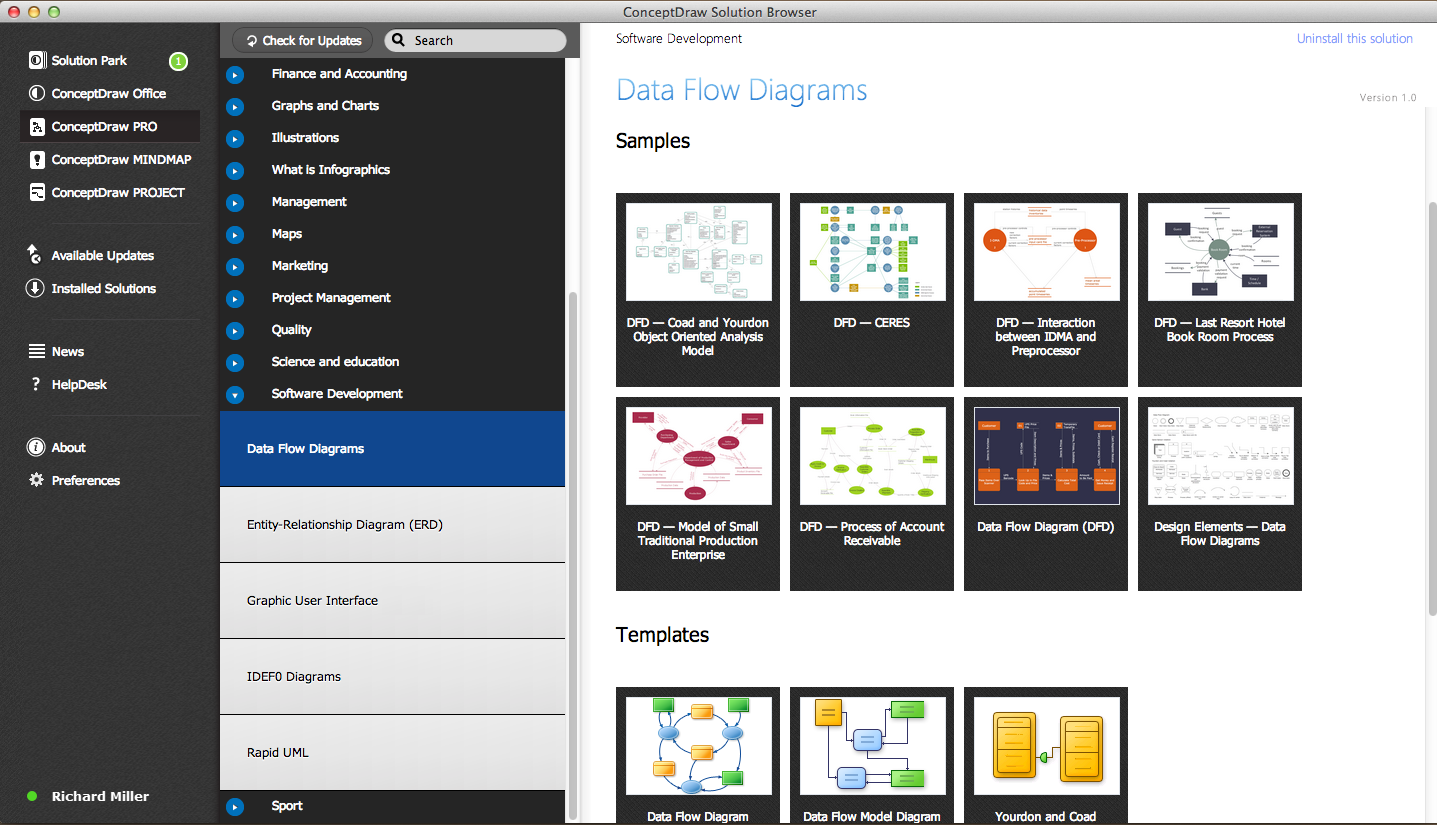1437x825 pixels.
Task: Open Rapid UML solution
Action: tap(392, 753)
